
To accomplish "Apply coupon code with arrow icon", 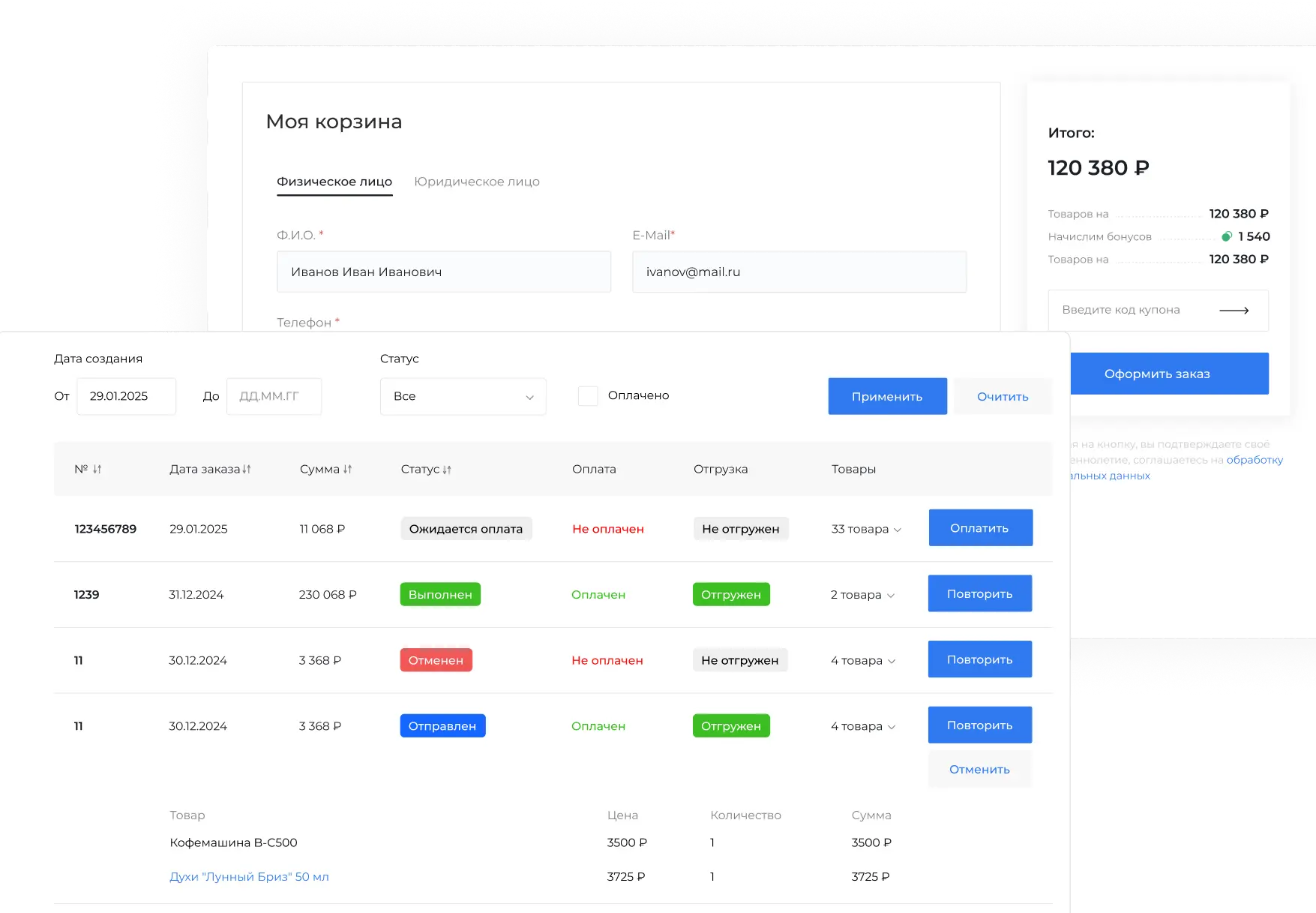I will click(x=1234, y=310).
